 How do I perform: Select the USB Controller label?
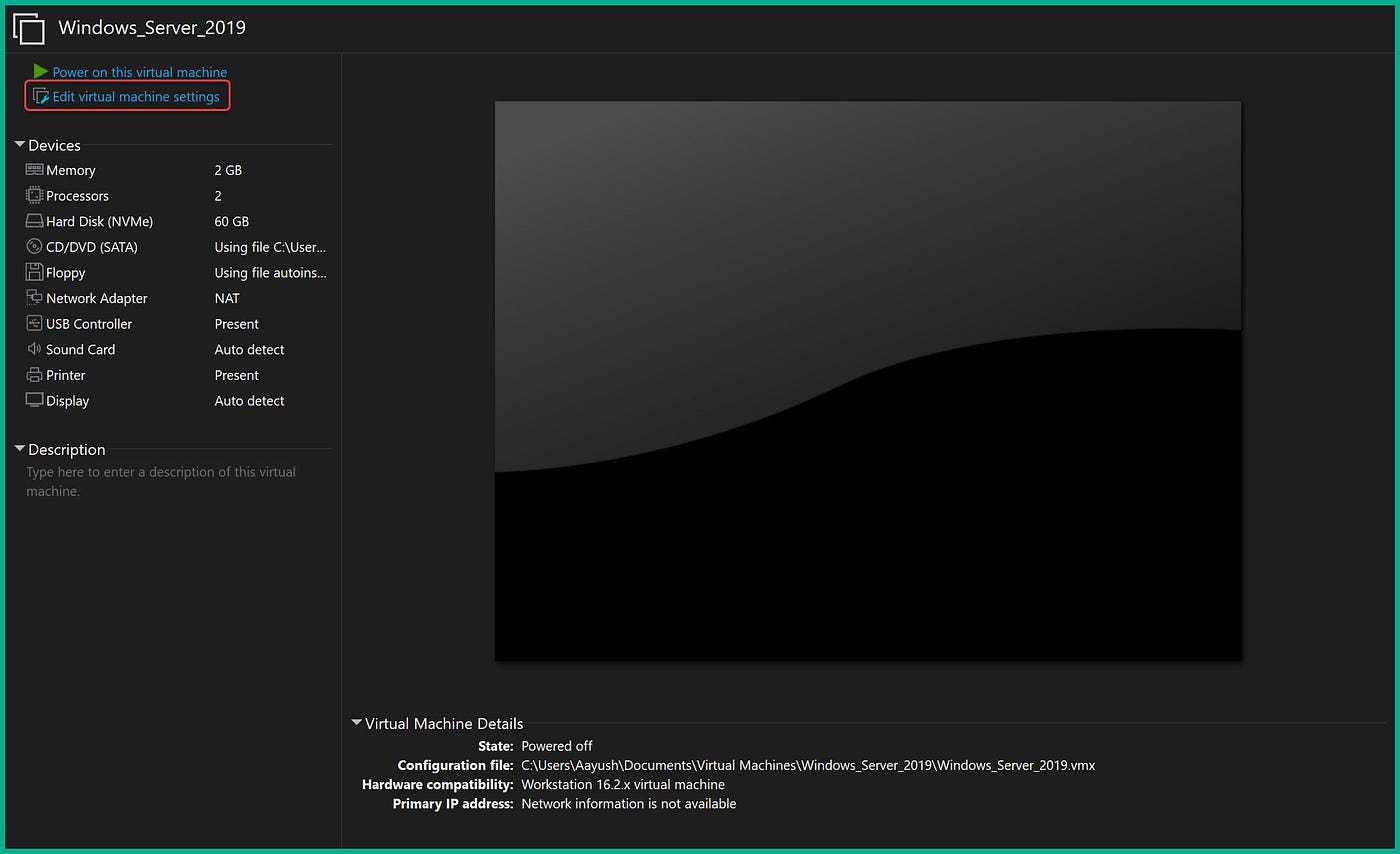coord(89,324)
